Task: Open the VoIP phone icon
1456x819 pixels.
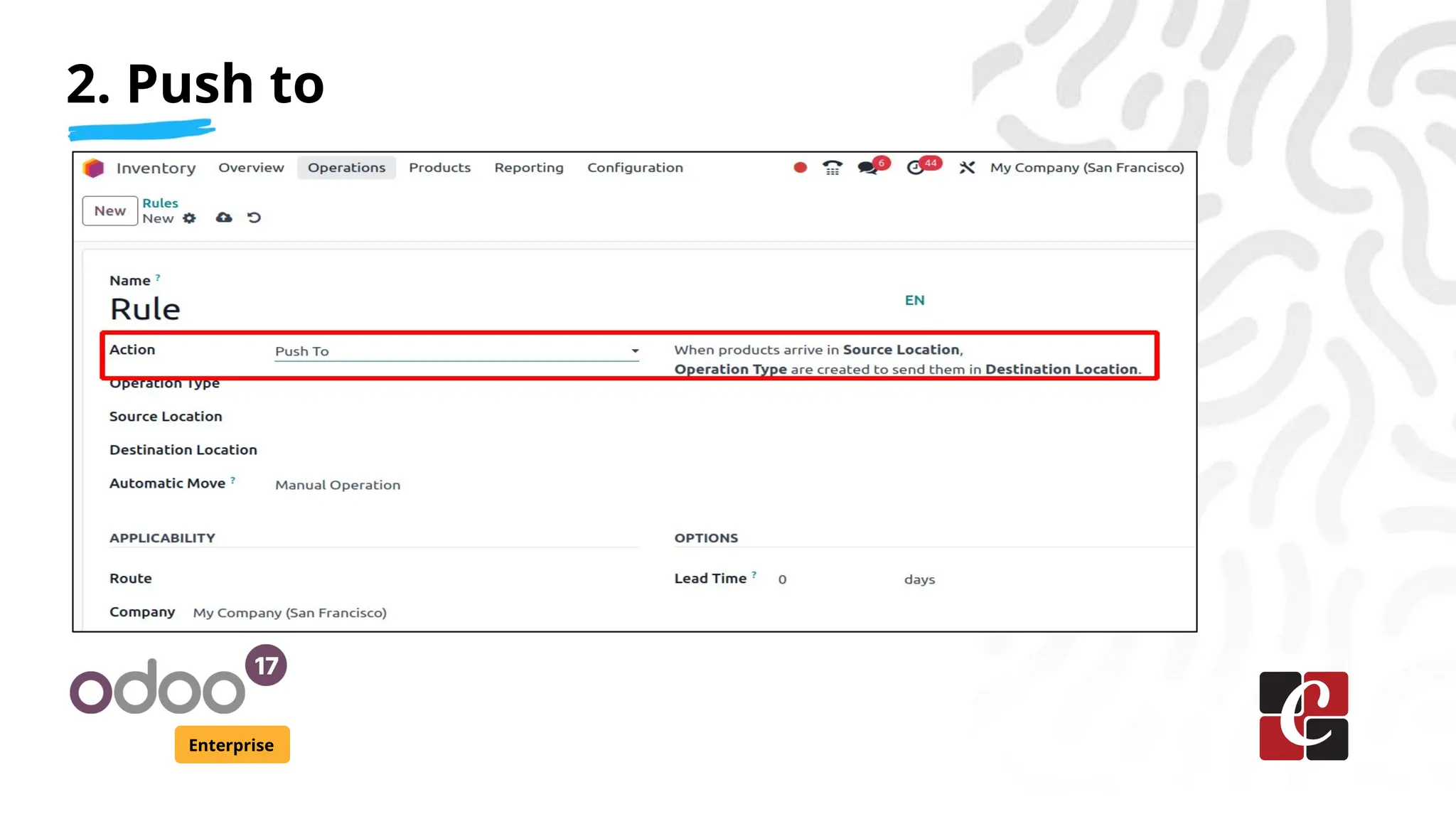Action: pos(832,168)
